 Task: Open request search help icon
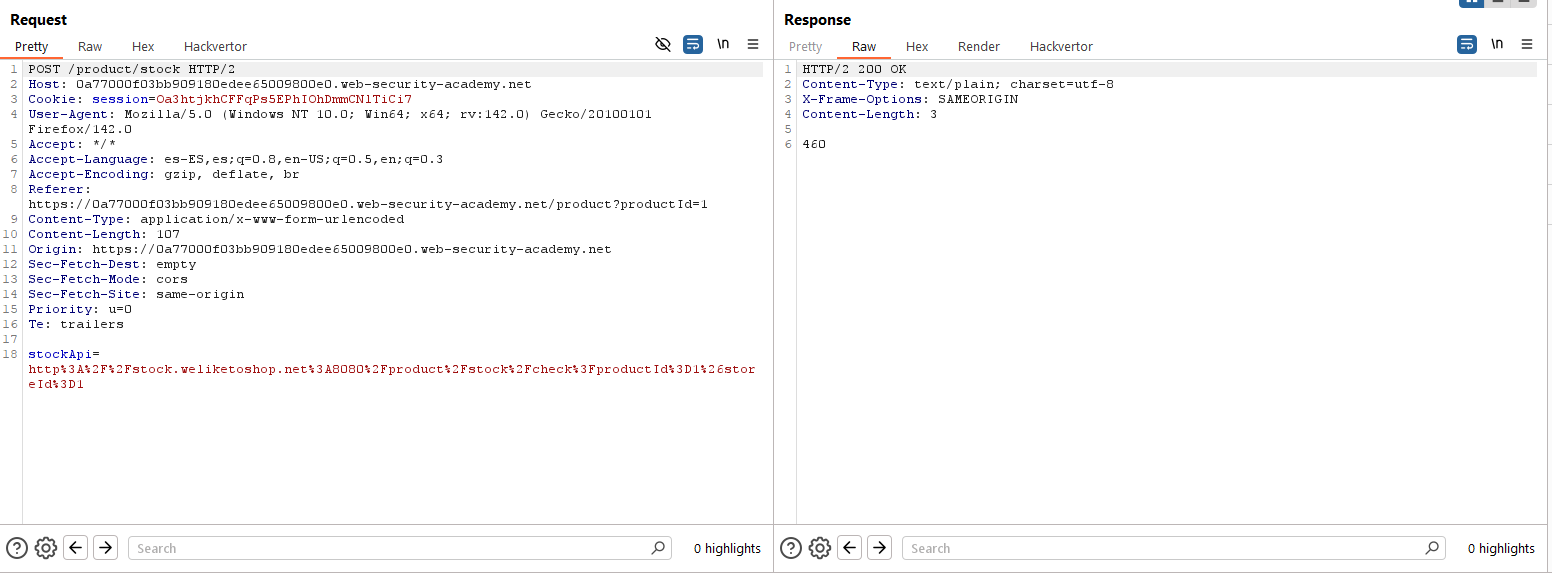coord(17,548)
